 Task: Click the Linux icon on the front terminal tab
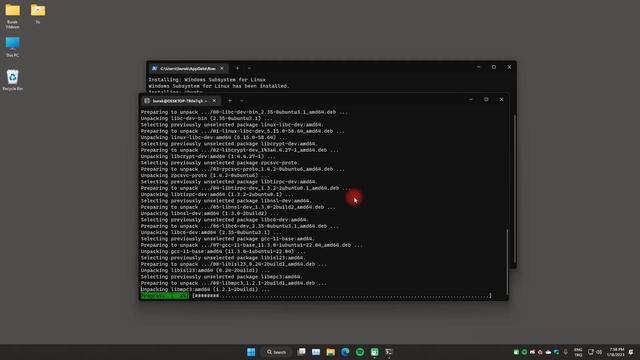(x=147, y=100)
